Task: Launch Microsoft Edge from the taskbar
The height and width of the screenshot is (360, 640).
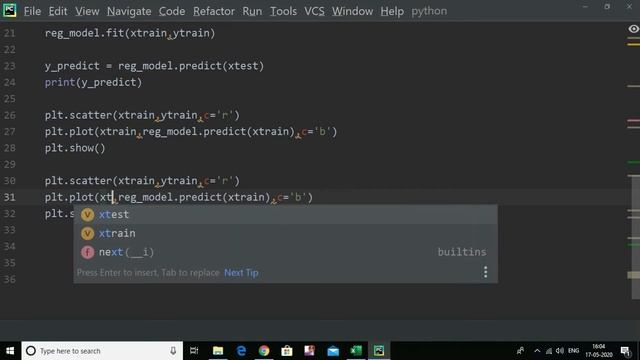Action: pos(241,351)
